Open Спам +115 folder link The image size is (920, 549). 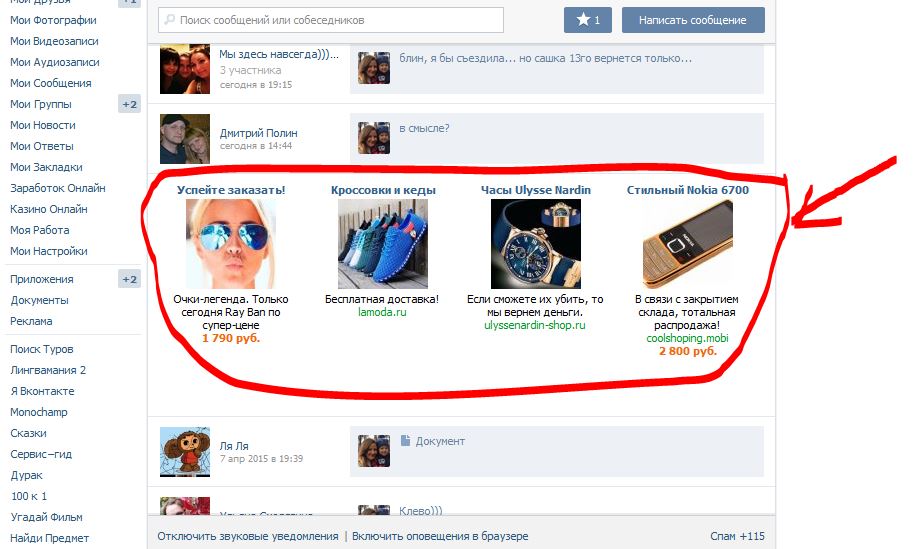737,536
